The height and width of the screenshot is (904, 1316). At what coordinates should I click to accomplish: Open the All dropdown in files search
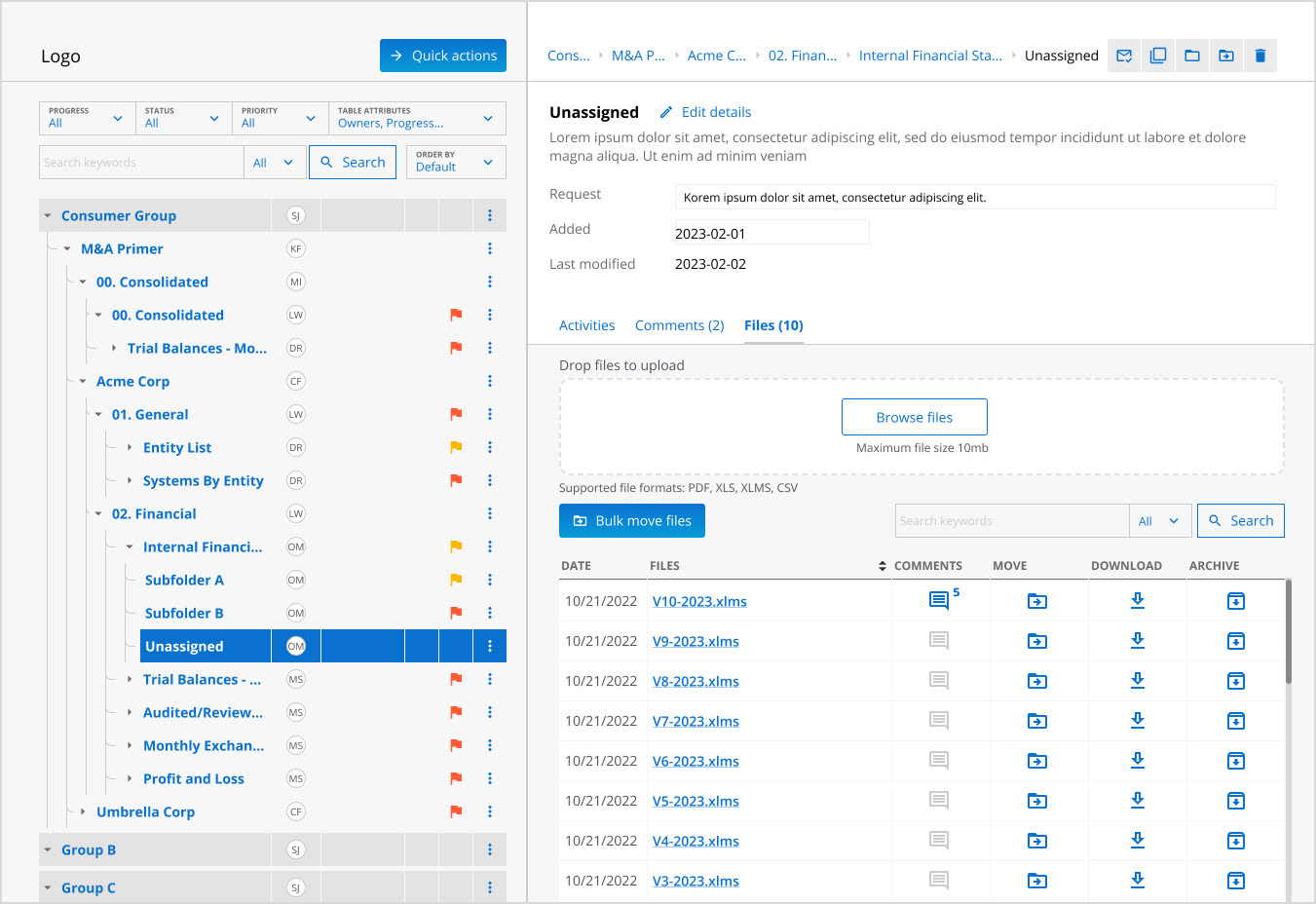(x=1159, y=521)
